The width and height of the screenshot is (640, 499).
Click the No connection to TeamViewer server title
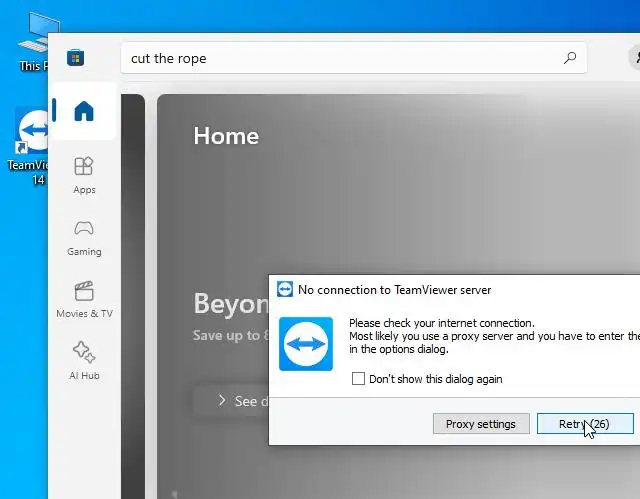coord(394,290)
